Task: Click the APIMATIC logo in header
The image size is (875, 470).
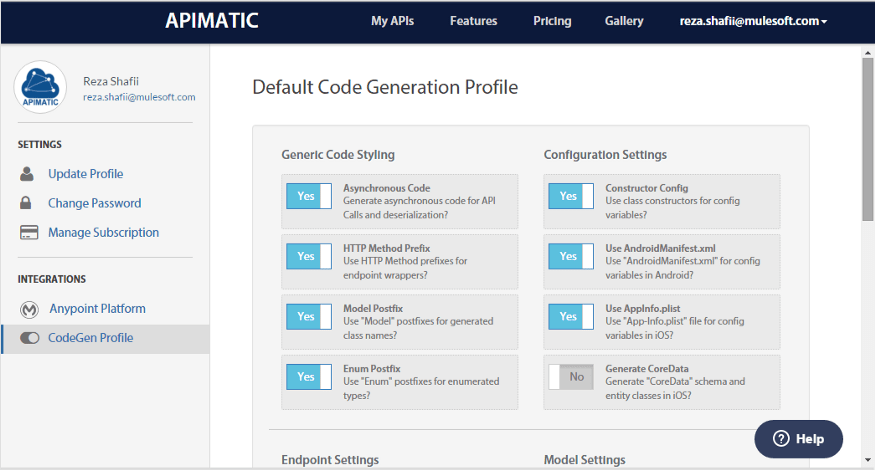Action: coord(211,21)
